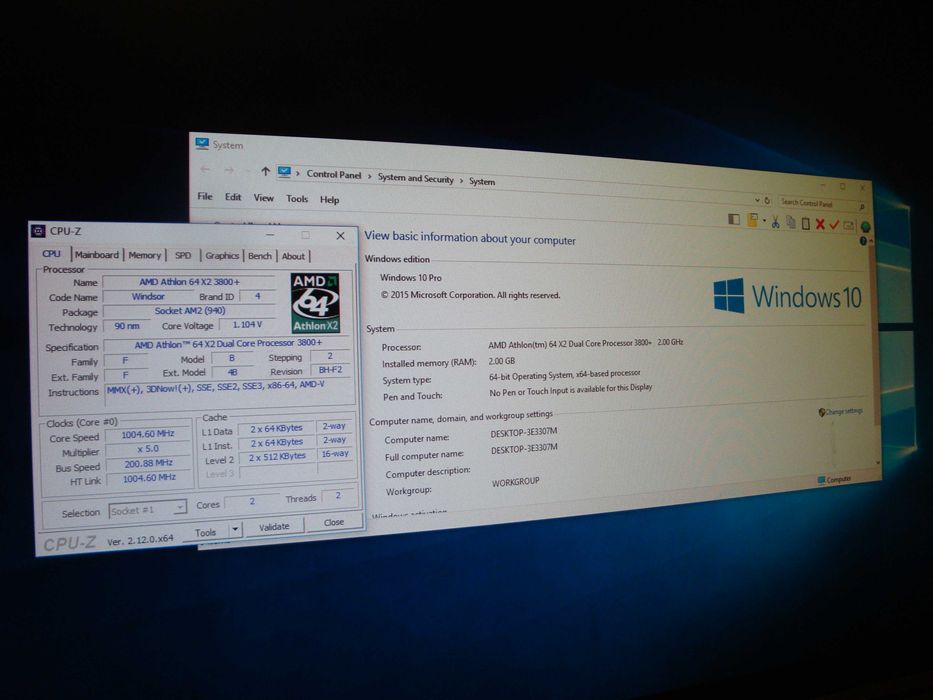Viewport: 933px width, 700px height.
Task: Open the views dropdown arrow beside yellow icon
Action: point(764,221)
